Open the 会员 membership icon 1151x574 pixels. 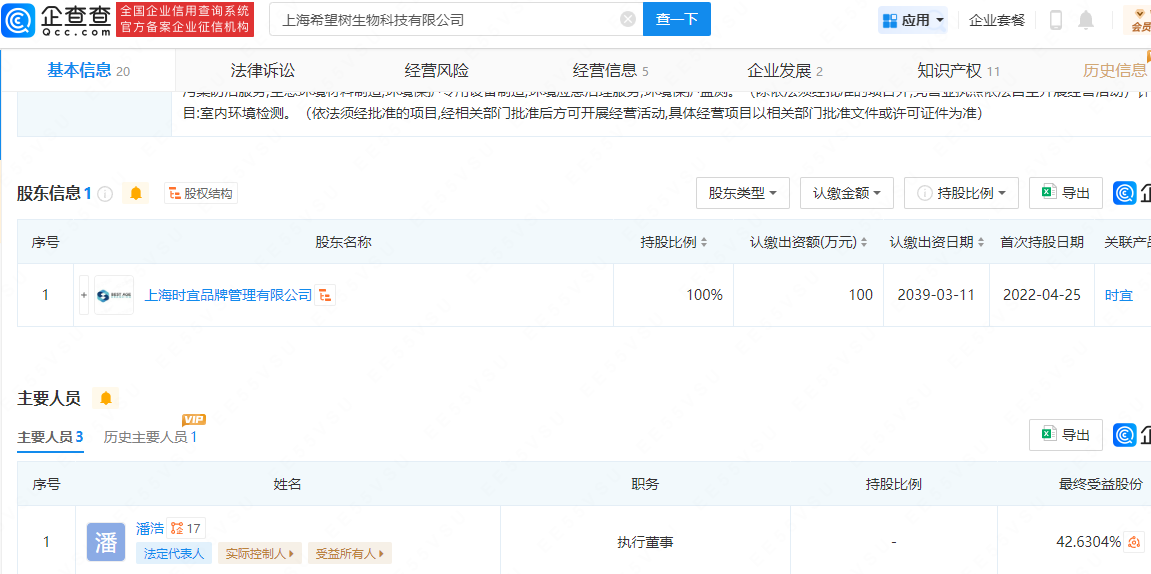click(1139, 21)
